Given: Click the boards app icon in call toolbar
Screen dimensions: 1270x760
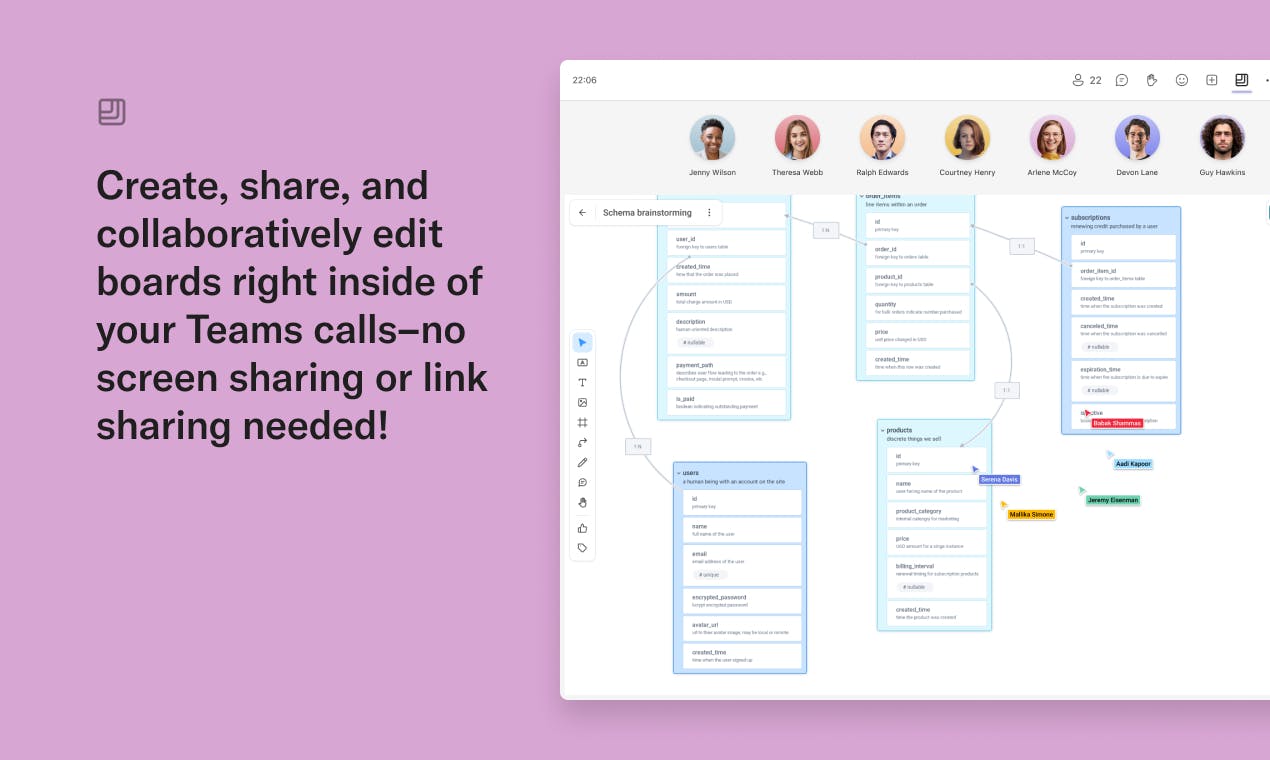Looking at the screenshot, I should (x=1242, y=80).
